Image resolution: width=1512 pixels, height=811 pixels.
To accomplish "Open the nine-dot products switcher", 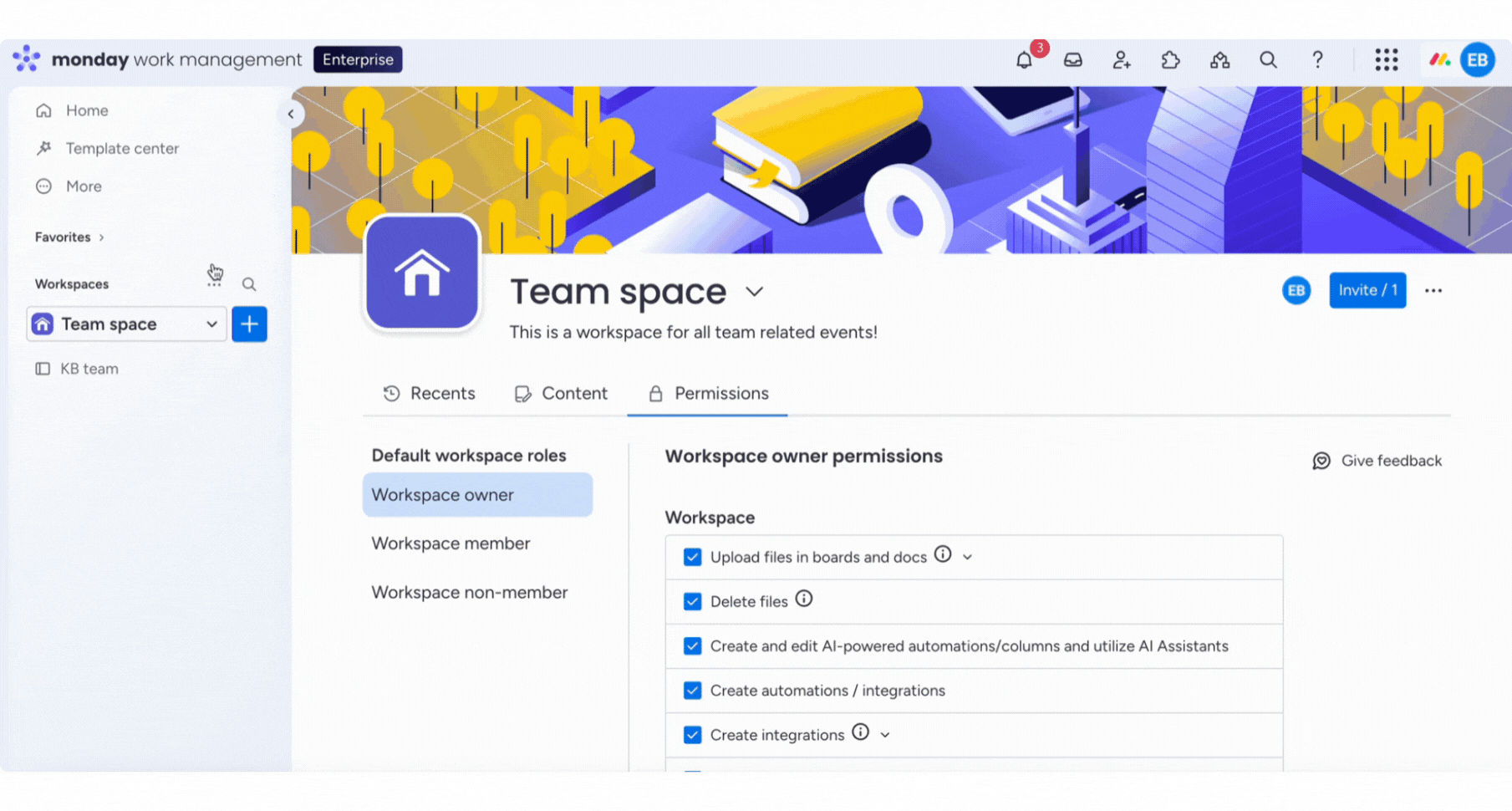I will tap(1386, 60).
